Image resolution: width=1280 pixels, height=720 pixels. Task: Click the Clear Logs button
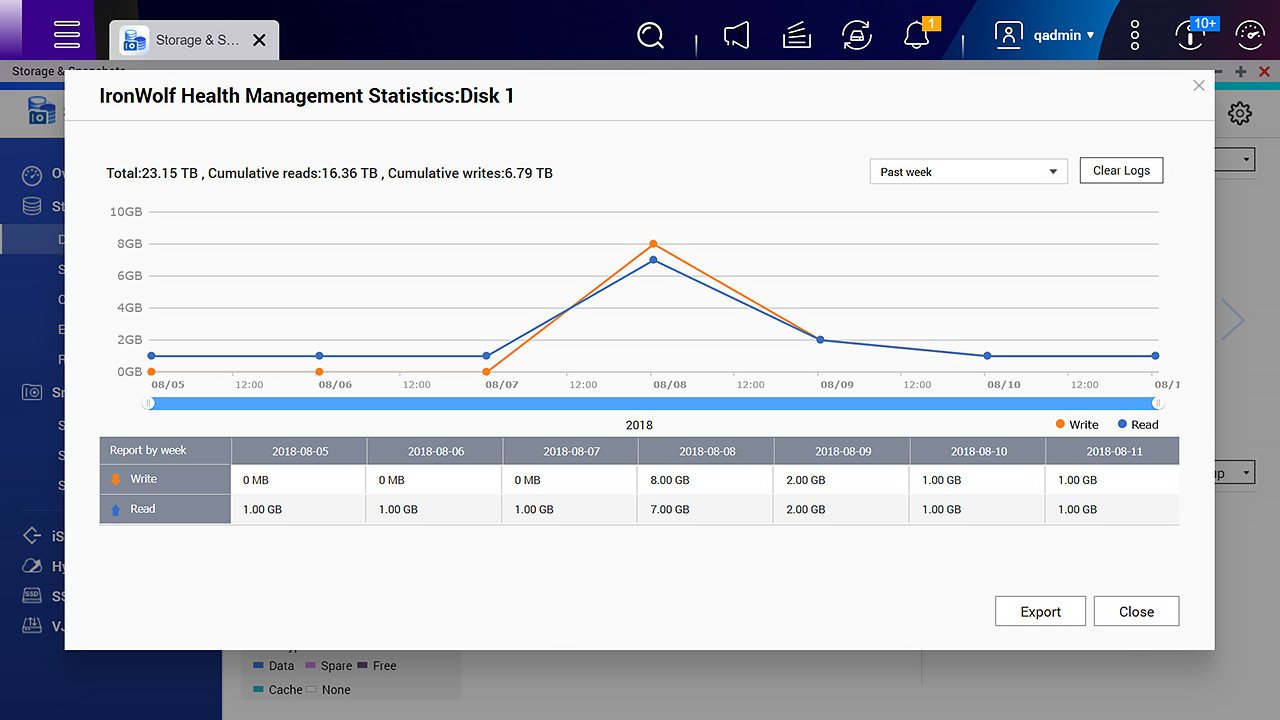[x=1121, y=171]
